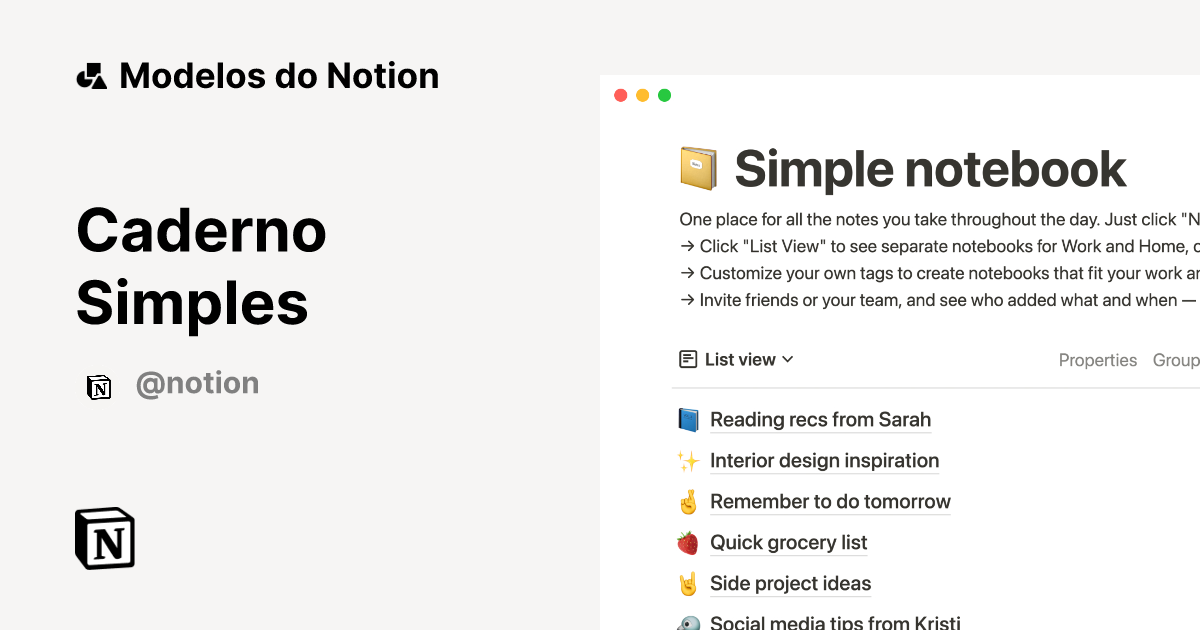Screen dimensions: 1200x630
Task: Click the Notion N logo in the lower left
Action: [104, 538]
